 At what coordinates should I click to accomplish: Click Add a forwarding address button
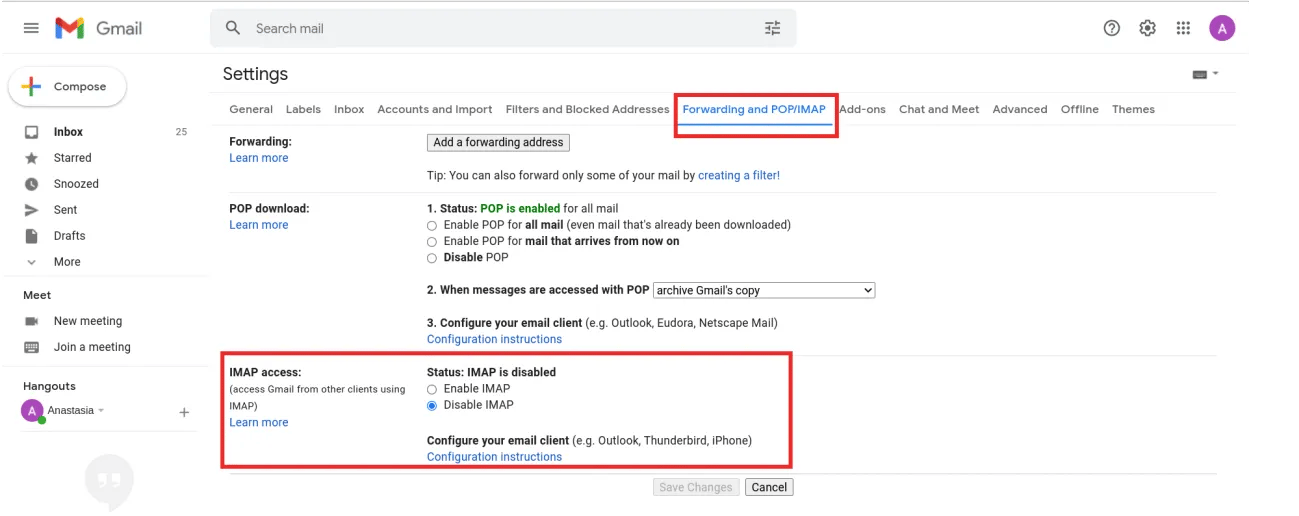(499, 142)
